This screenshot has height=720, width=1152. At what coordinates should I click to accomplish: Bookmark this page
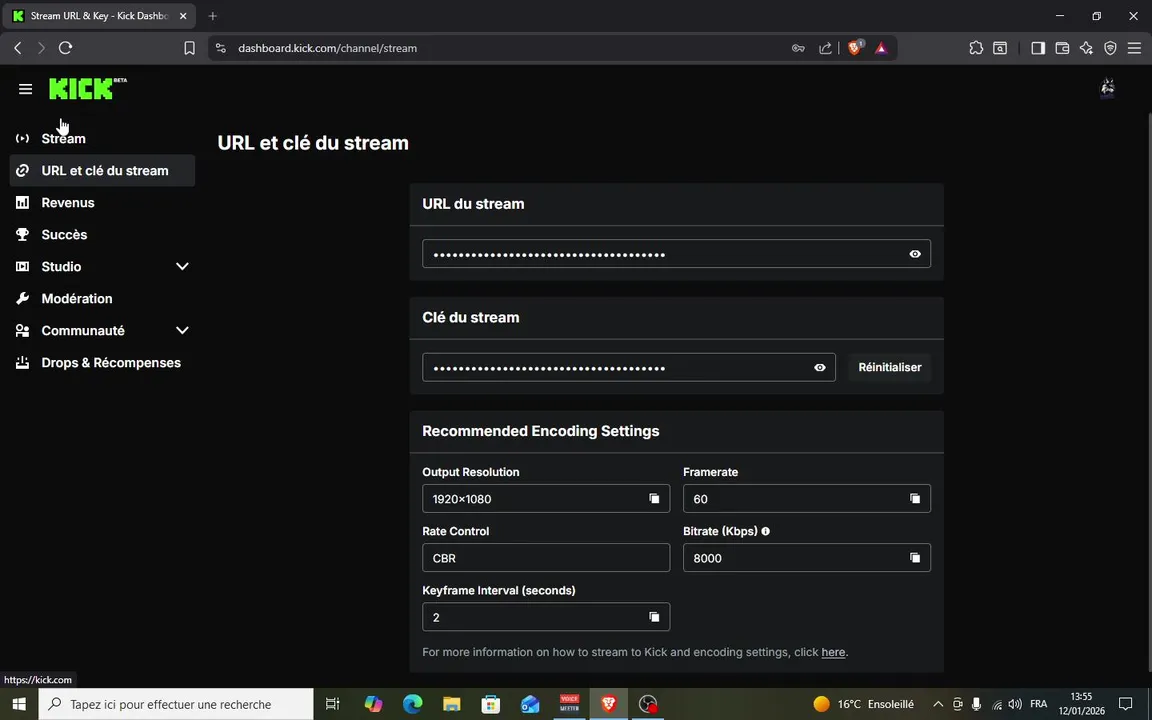coord(190,48)
